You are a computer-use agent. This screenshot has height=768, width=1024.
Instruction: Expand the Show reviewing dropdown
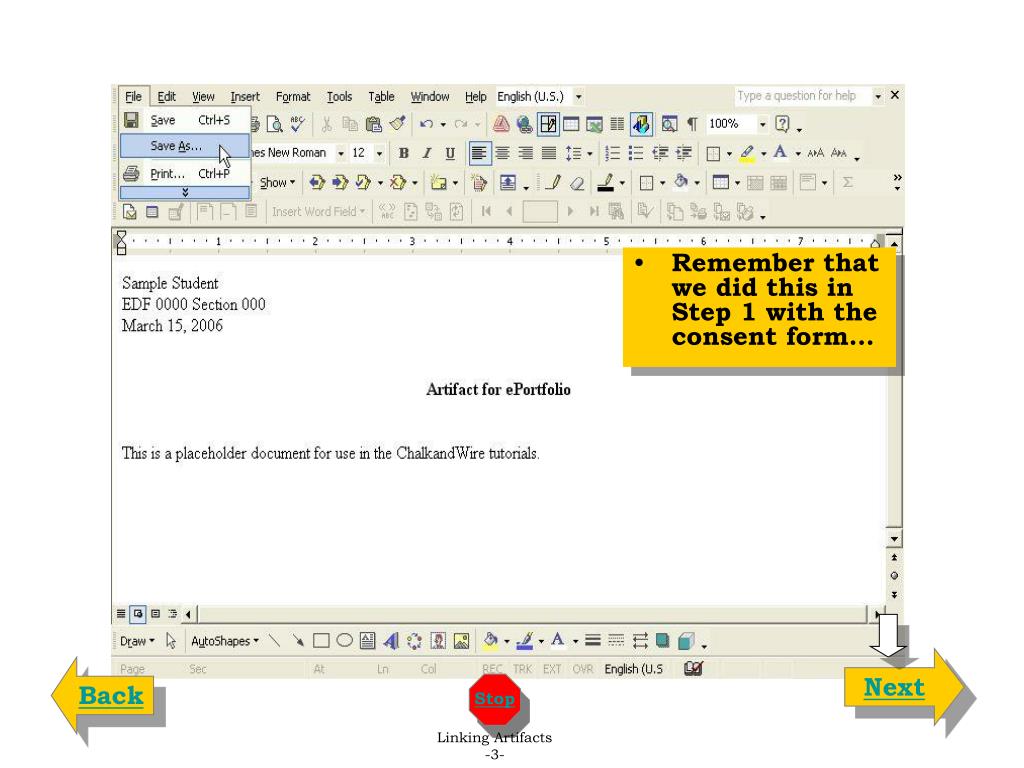click(278, 183)
